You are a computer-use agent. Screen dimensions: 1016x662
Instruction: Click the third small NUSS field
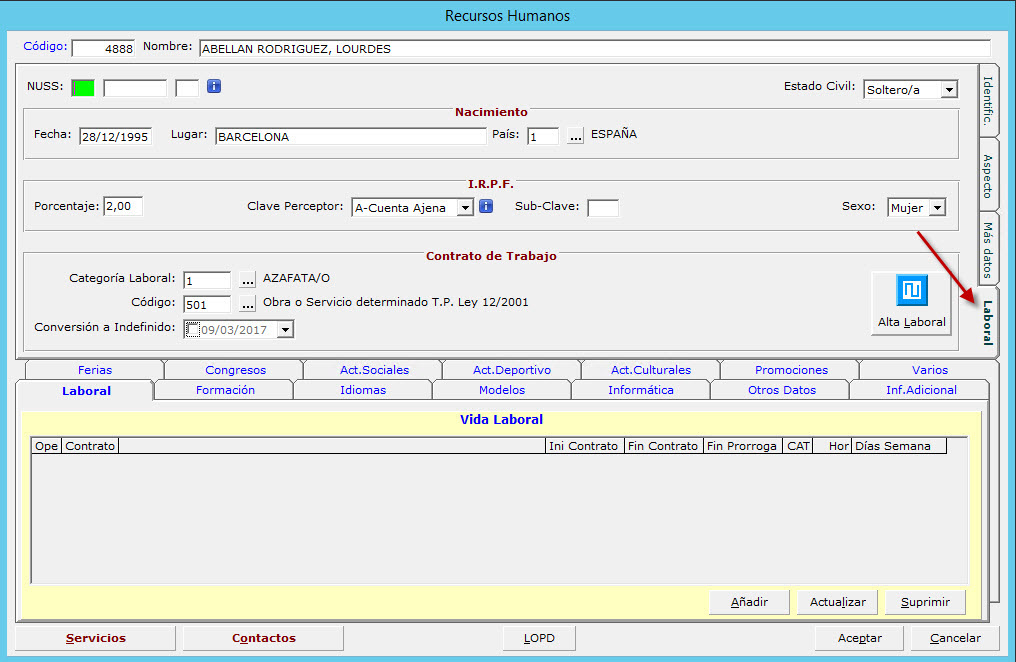(x=187, y=88)
